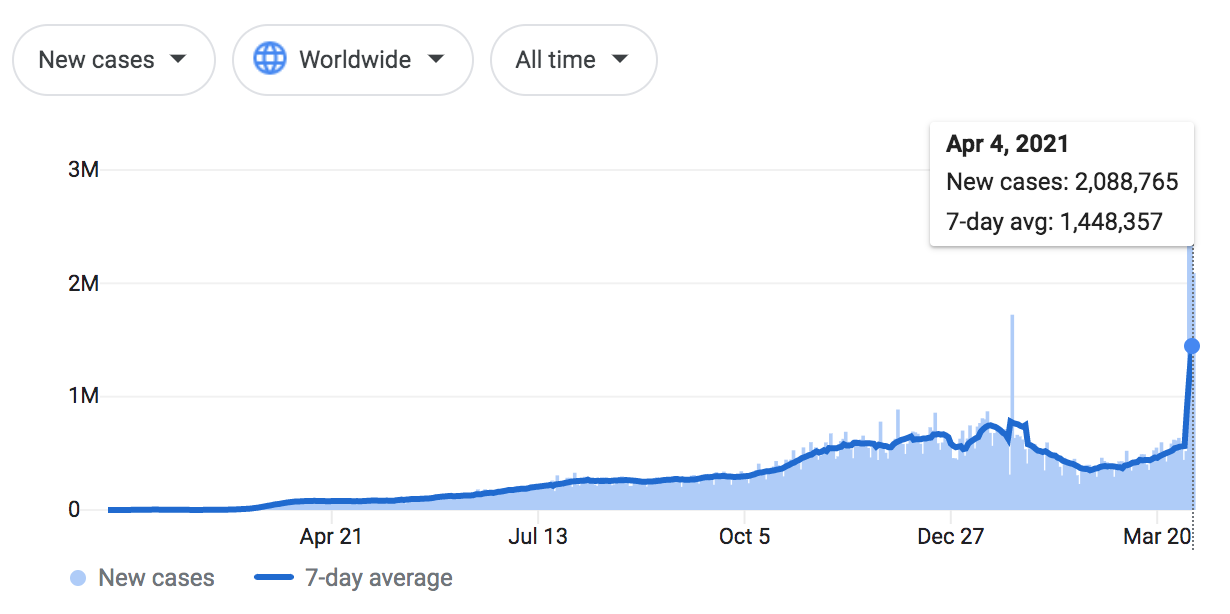
Task: Expand the Worldwide region dropdown arrow
Action: [x=435, y=59]
